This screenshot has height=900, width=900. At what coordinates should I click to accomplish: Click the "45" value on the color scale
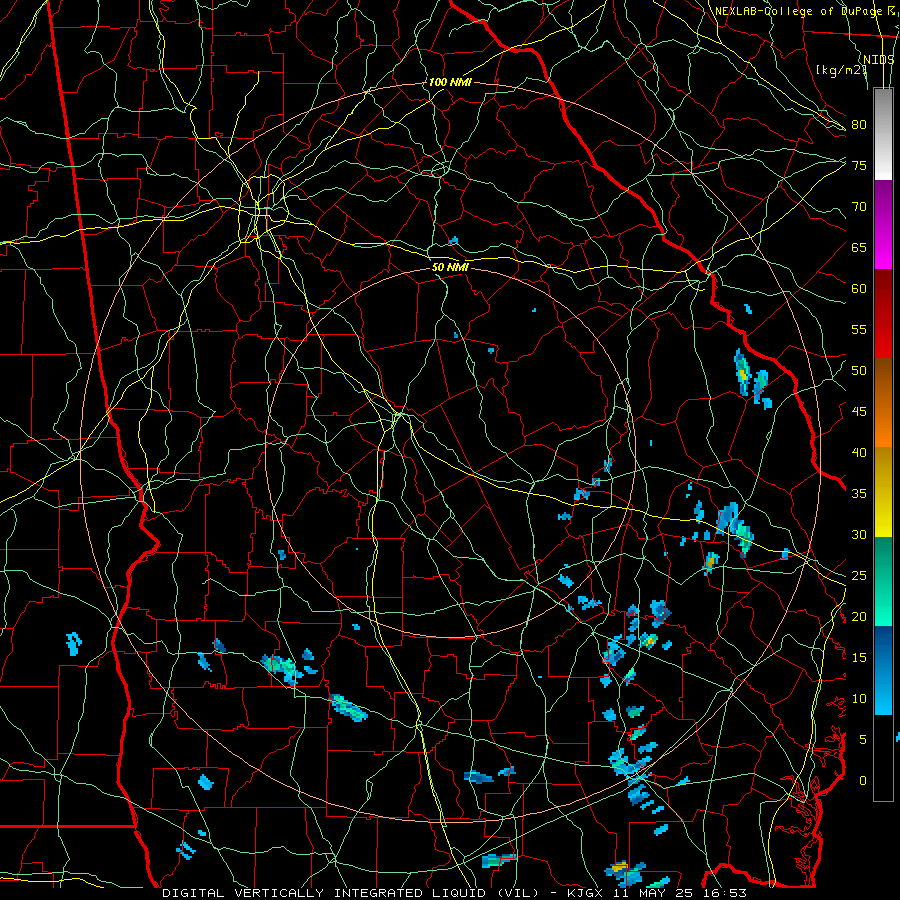click(x=859, y=412)
